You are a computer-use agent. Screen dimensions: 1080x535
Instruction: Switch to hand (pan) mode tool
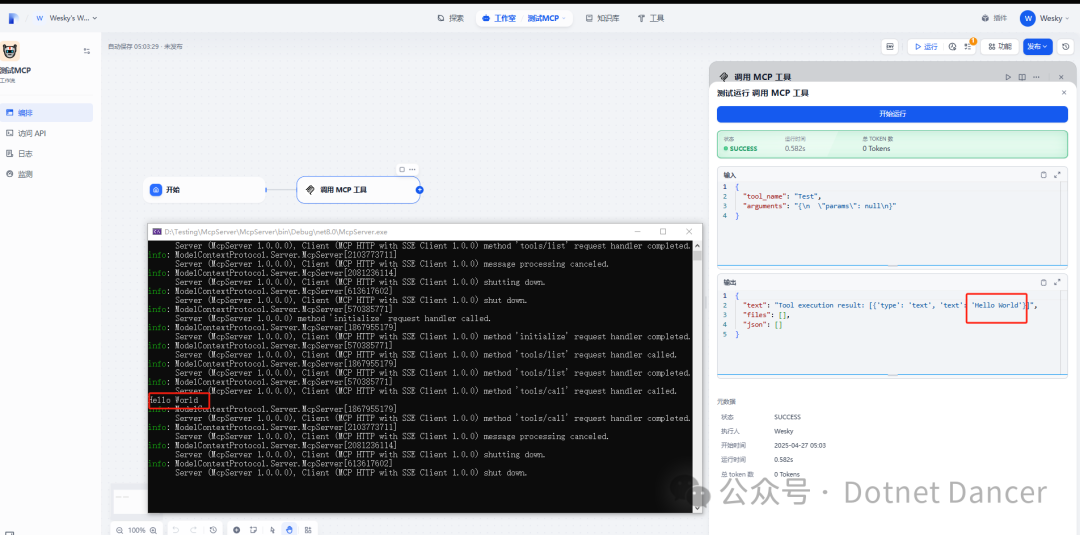289,529
